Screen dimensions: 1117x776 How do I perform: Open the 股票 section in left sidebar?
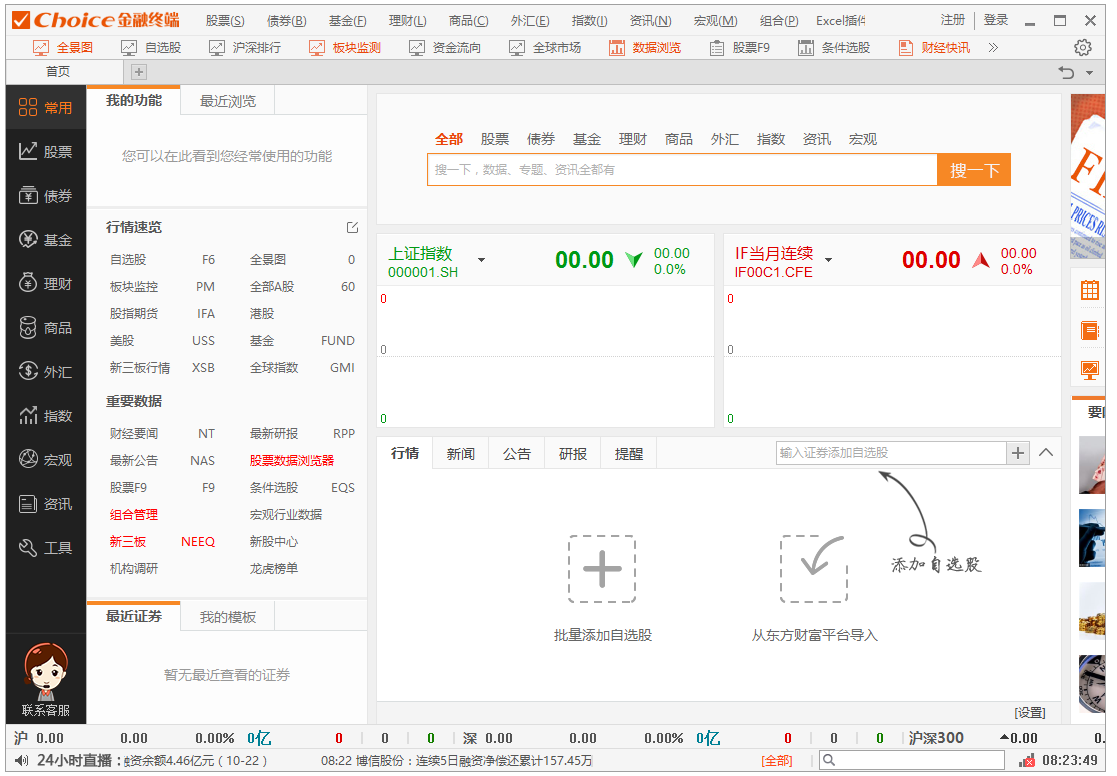46,152
